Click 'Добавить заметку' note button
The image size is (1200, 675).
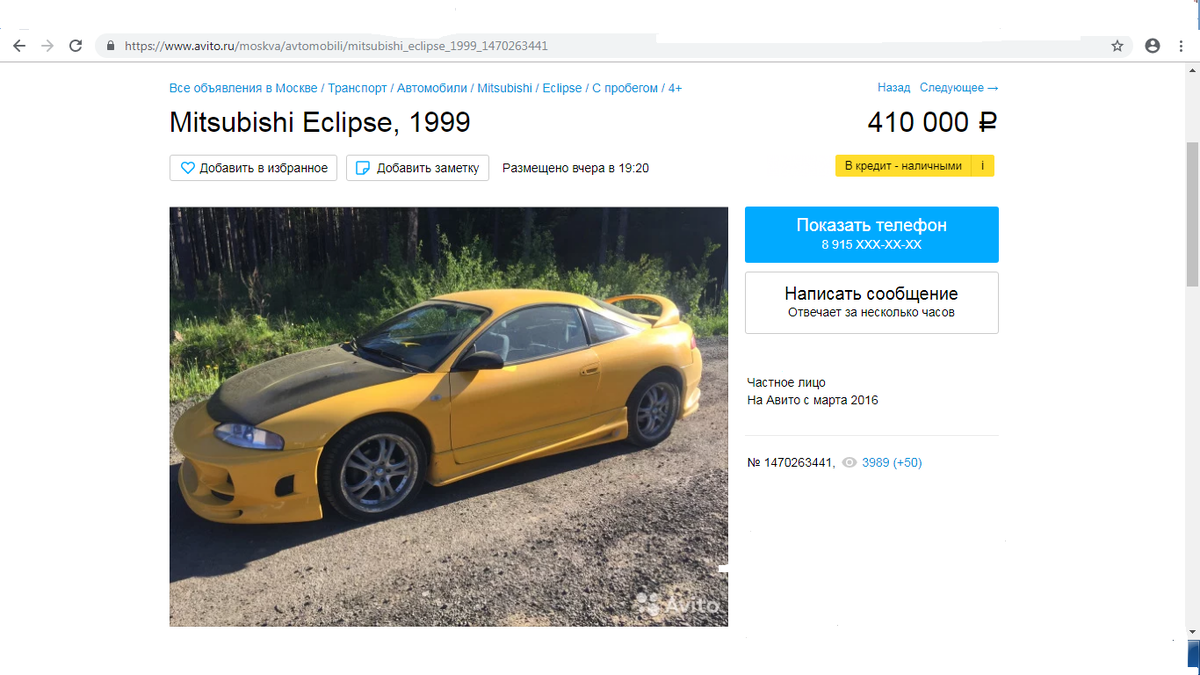417,168
